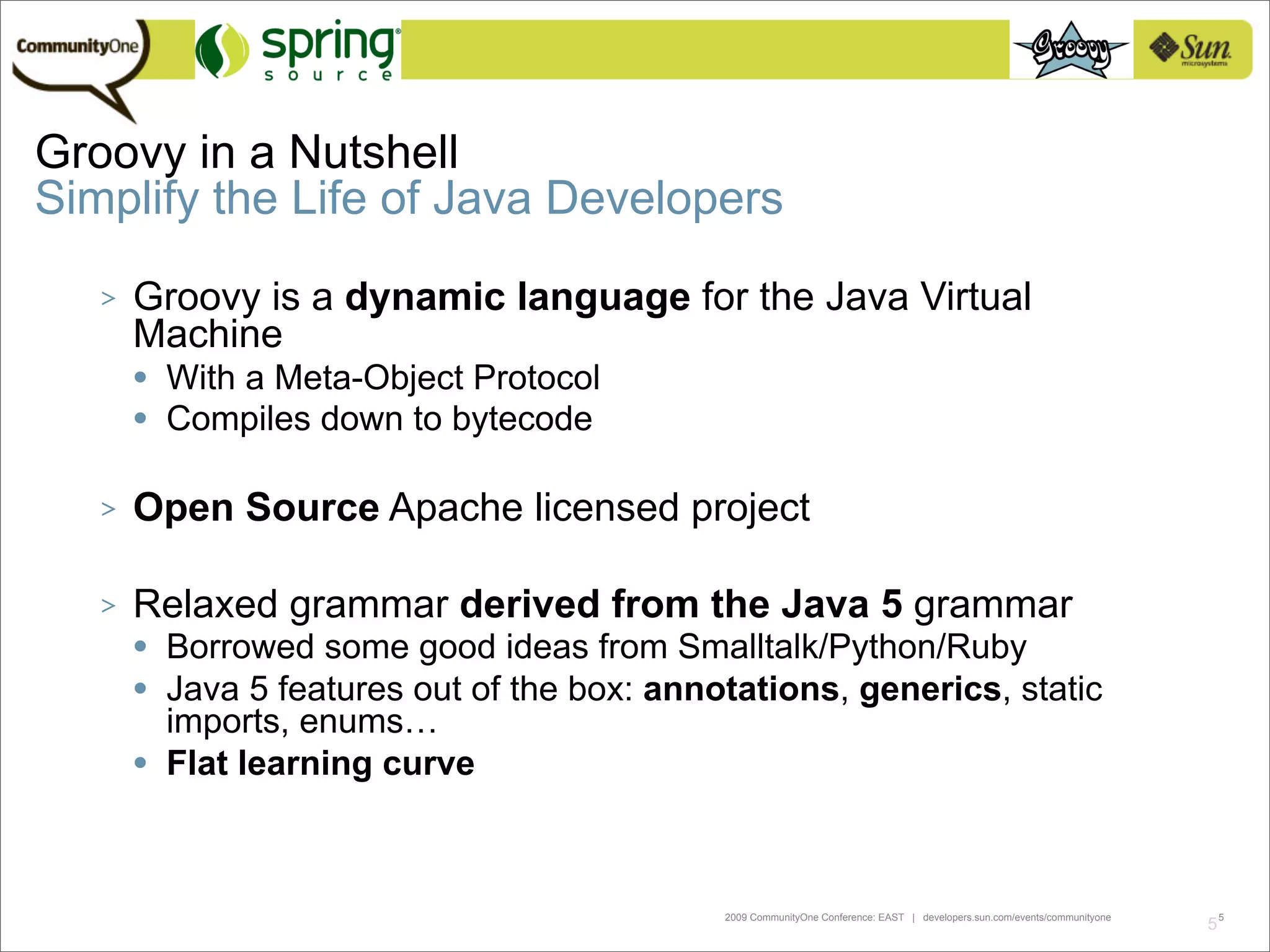Click bold 'derived from the Java 5'
This screenshot has width=1270, height=952.
(681, 604)
